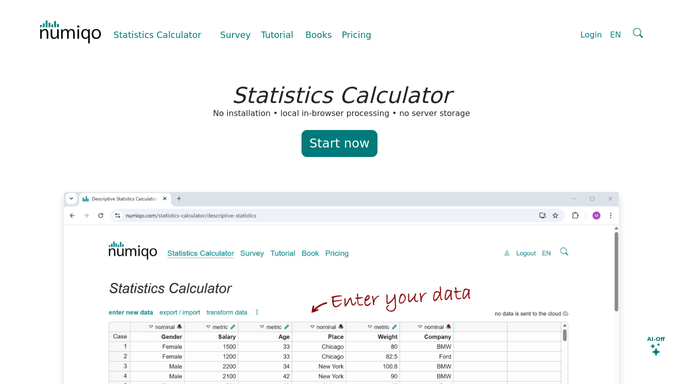
Task: Click the Start now button
Action: [339, 143]
